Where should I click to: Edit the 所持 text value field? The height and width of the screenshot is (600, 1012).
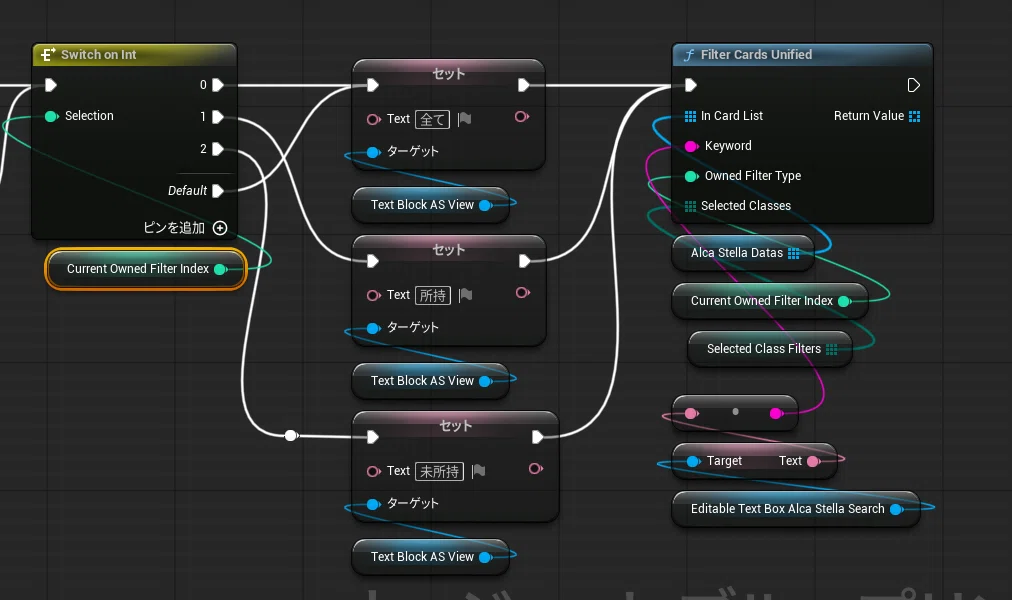click(433, 295)
